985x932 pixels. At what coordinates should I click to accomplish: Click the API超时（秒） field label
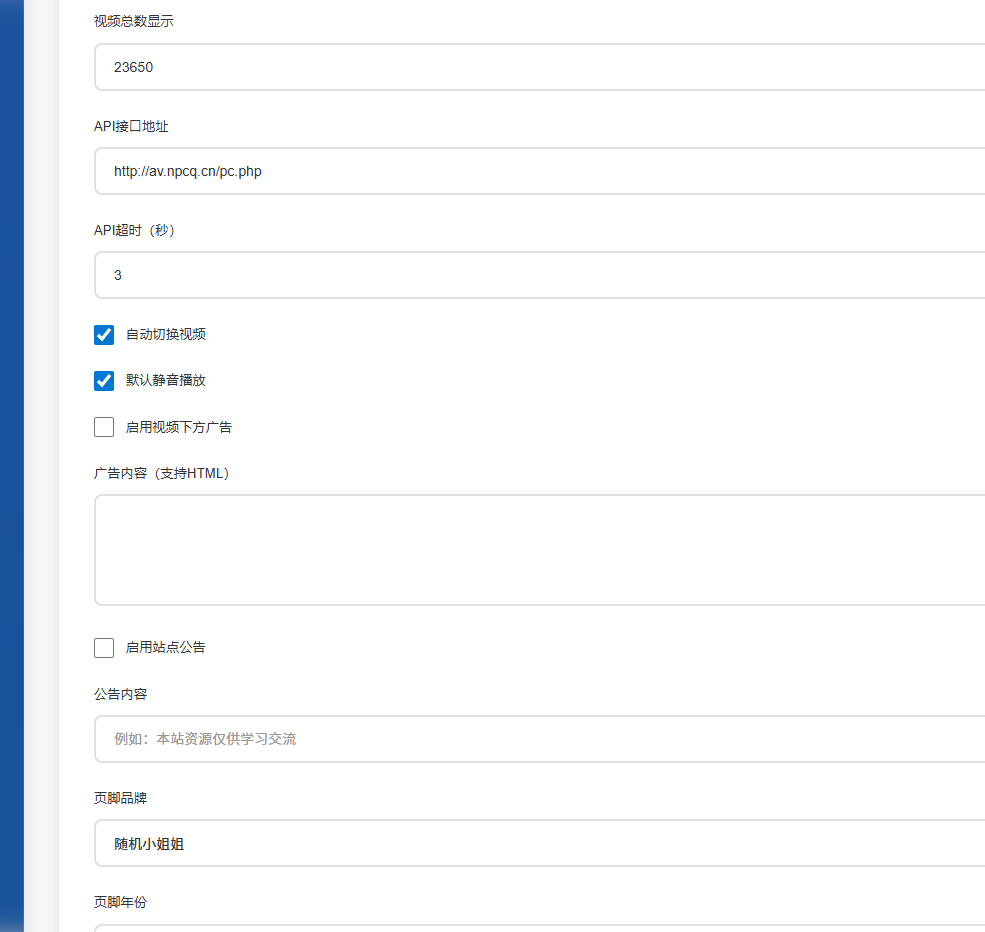(135, 230)
